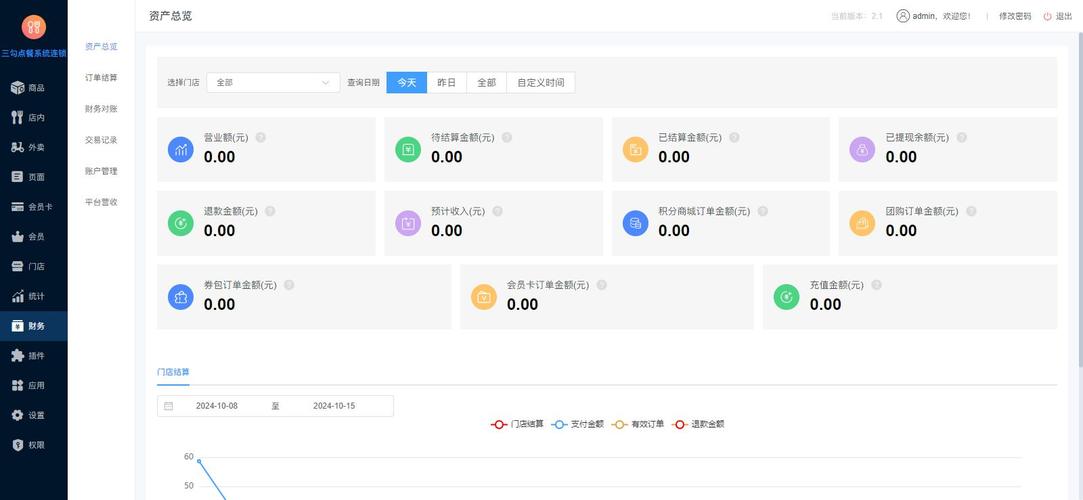Screen dimensions: 1083x500
Task: Select 昨日 query date option
Action: coord(447,82)
